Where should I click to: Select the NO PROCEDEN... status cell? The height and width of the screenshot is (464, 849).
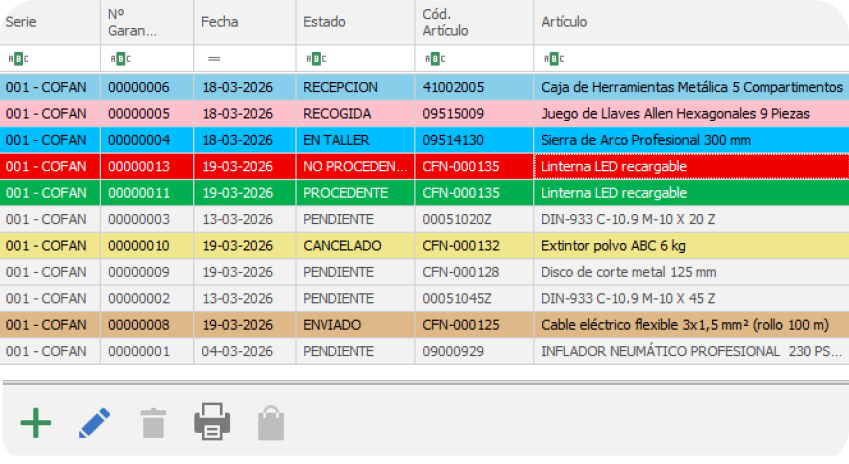[355, 166]
